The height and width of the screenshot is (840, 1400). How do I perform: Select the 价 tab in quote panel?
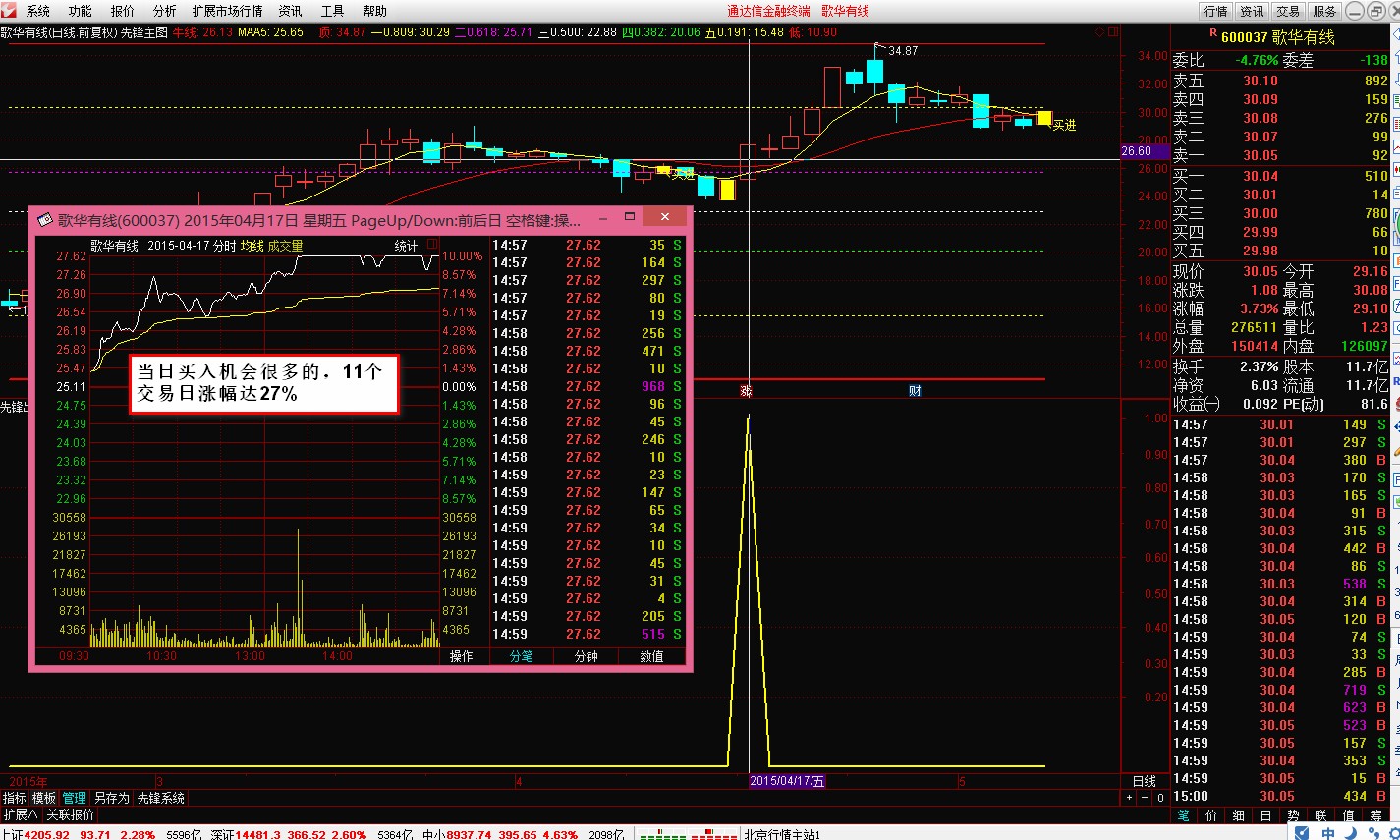pos(1211,815)
